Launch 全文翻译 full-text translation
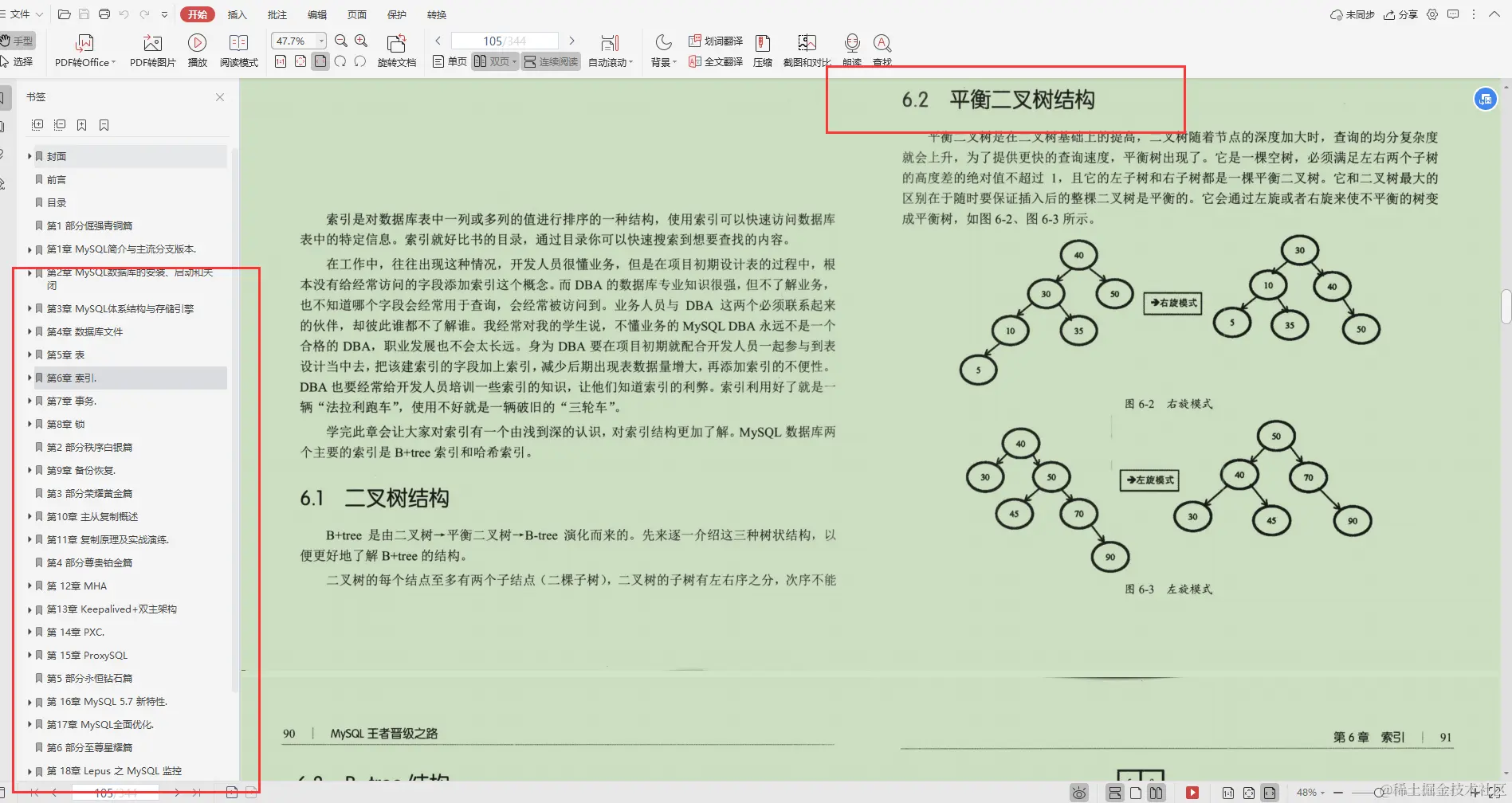 click(716, 61)
